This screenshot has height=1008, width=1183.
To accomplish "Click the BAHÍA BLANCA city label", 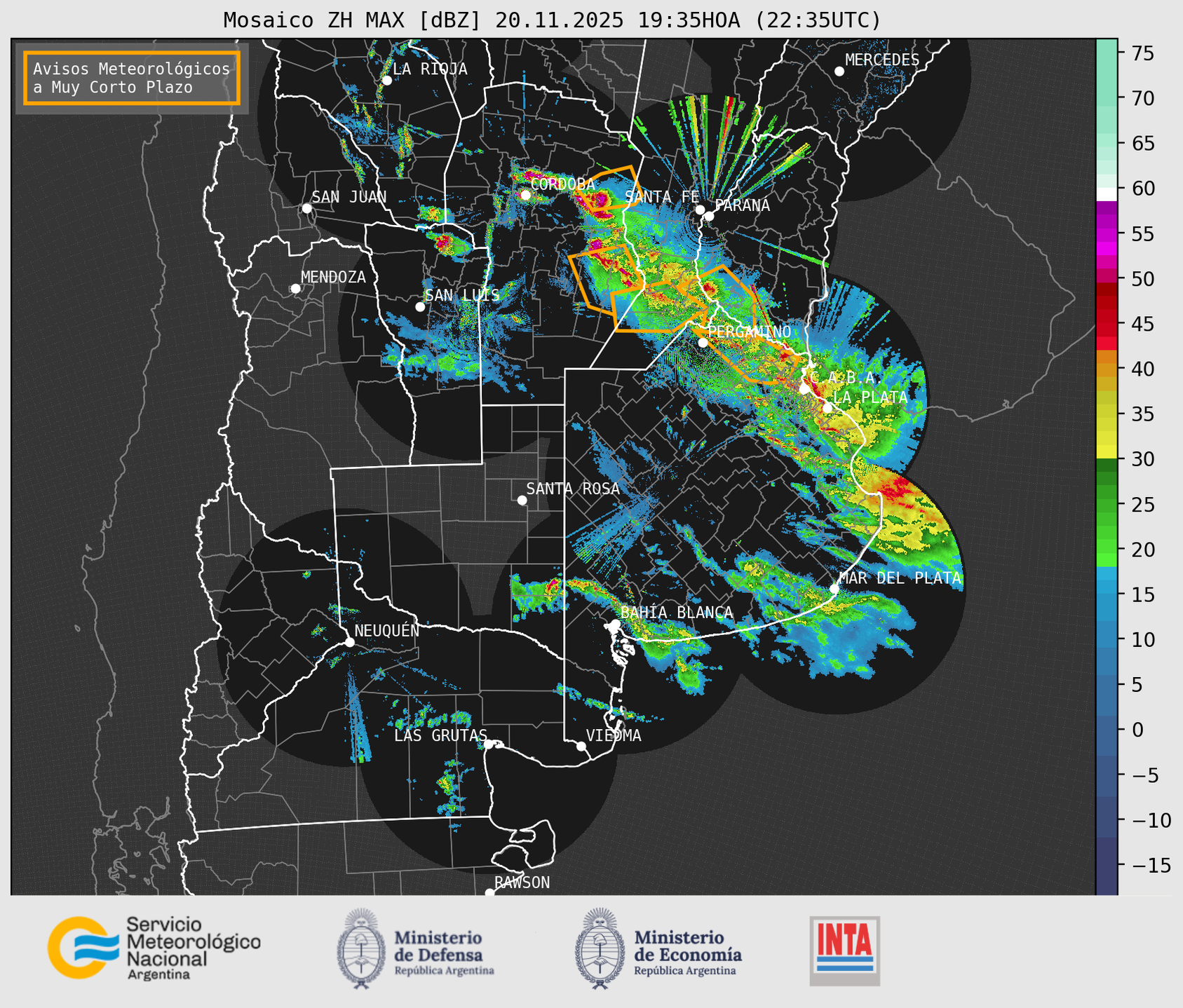I will (x=677, y=613).
